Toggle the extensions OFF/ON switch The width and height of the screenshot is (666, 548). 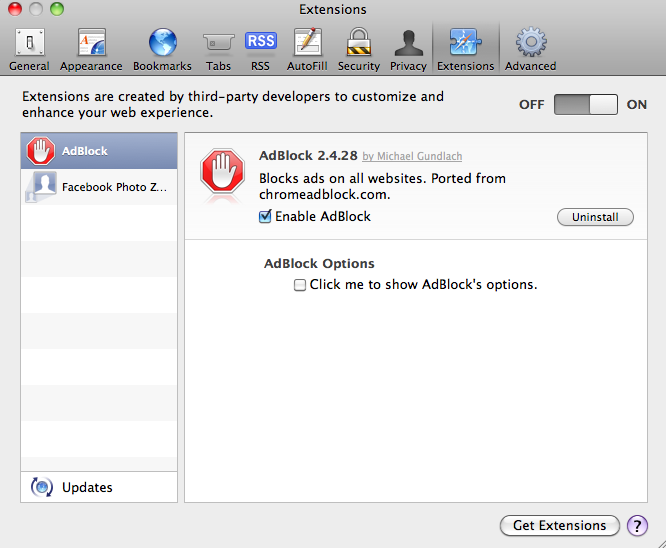pos(586,104)
